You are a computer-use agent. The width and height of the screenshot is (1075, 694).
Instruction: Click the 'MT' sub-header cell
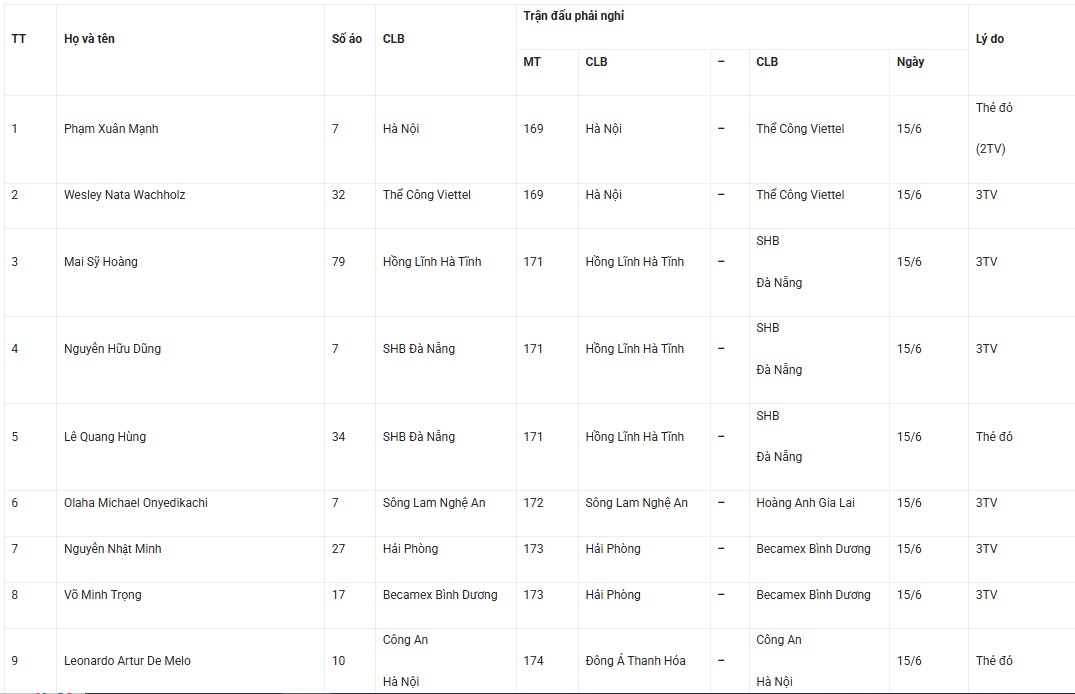click(x=532, y=62)
